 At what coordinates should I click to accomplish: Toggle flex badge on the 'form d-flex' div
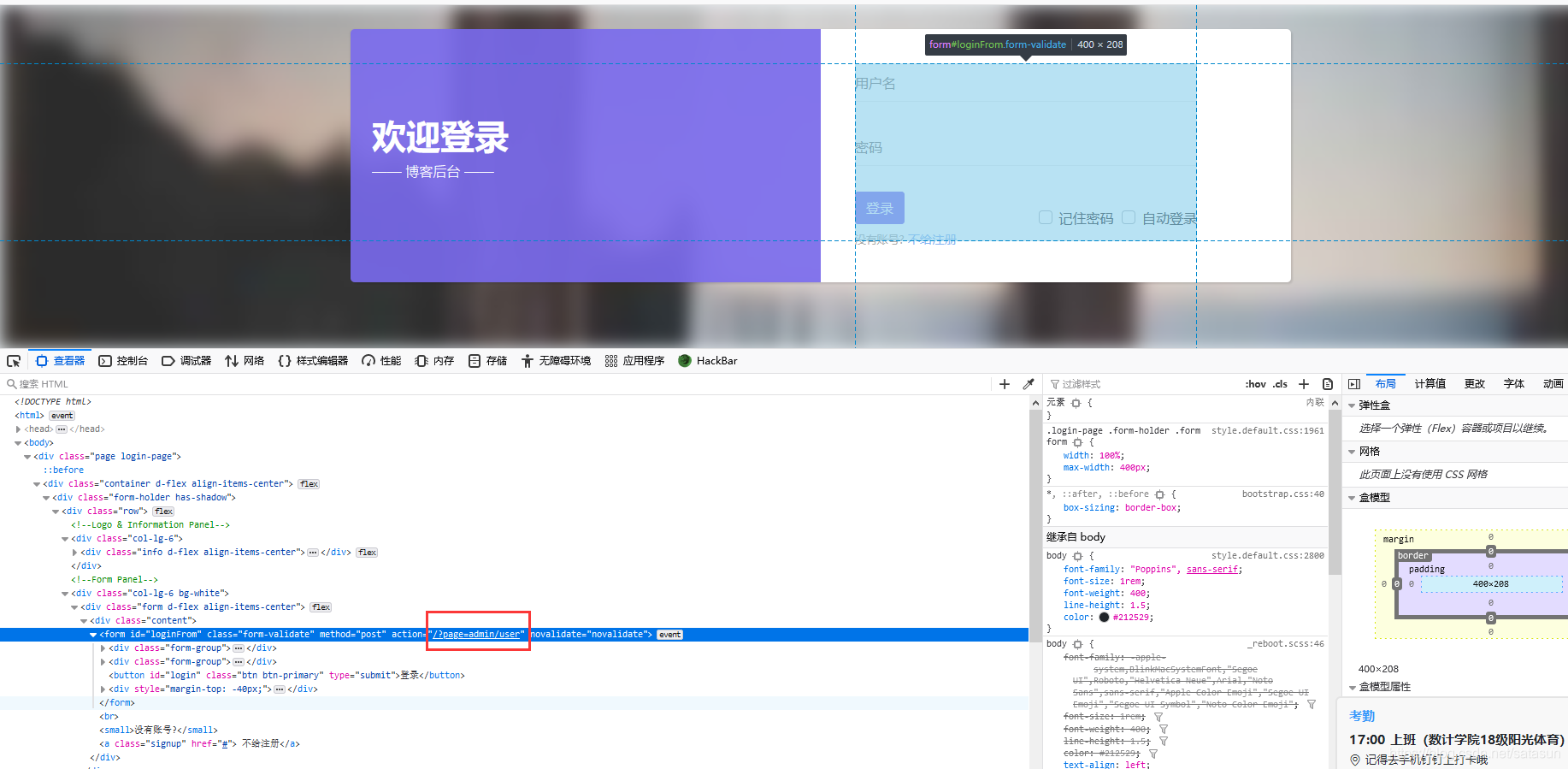321,607
